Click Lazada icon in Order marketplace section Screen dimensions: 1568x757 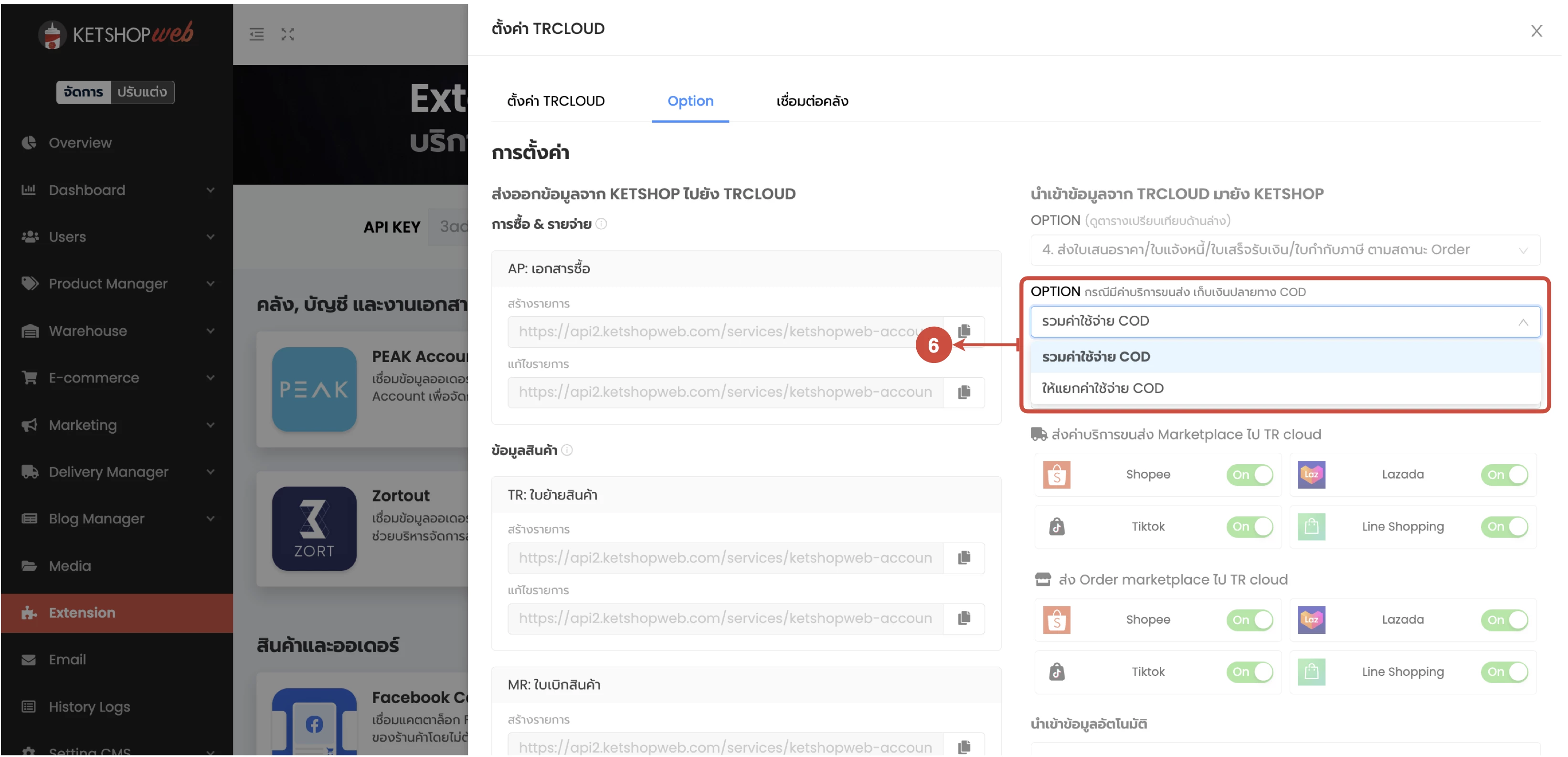(1311, 620)
